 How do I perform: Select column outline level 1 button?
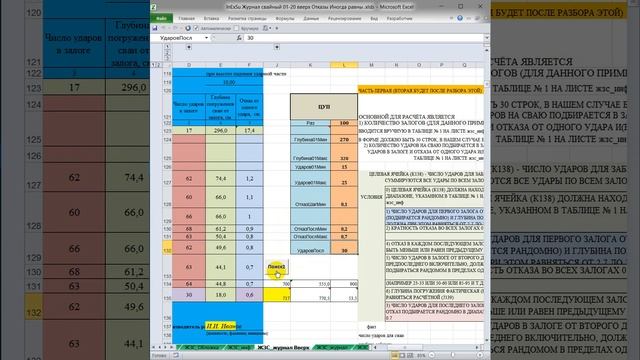click(x=167, y=47)
